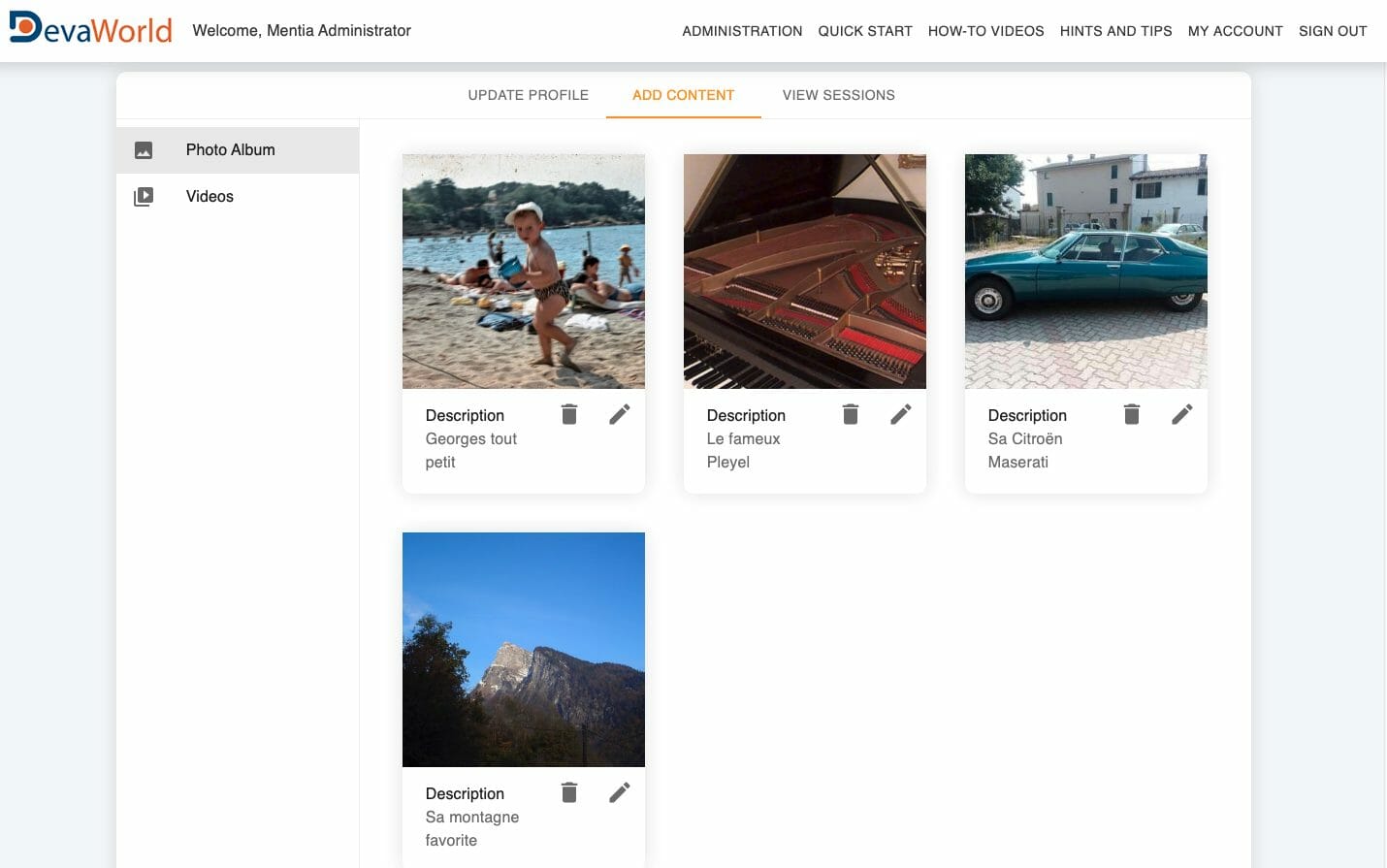The width and height of the screenshot is (1387, 868).
Task: Select Videos in sidebar
Action: pos(238,197)
